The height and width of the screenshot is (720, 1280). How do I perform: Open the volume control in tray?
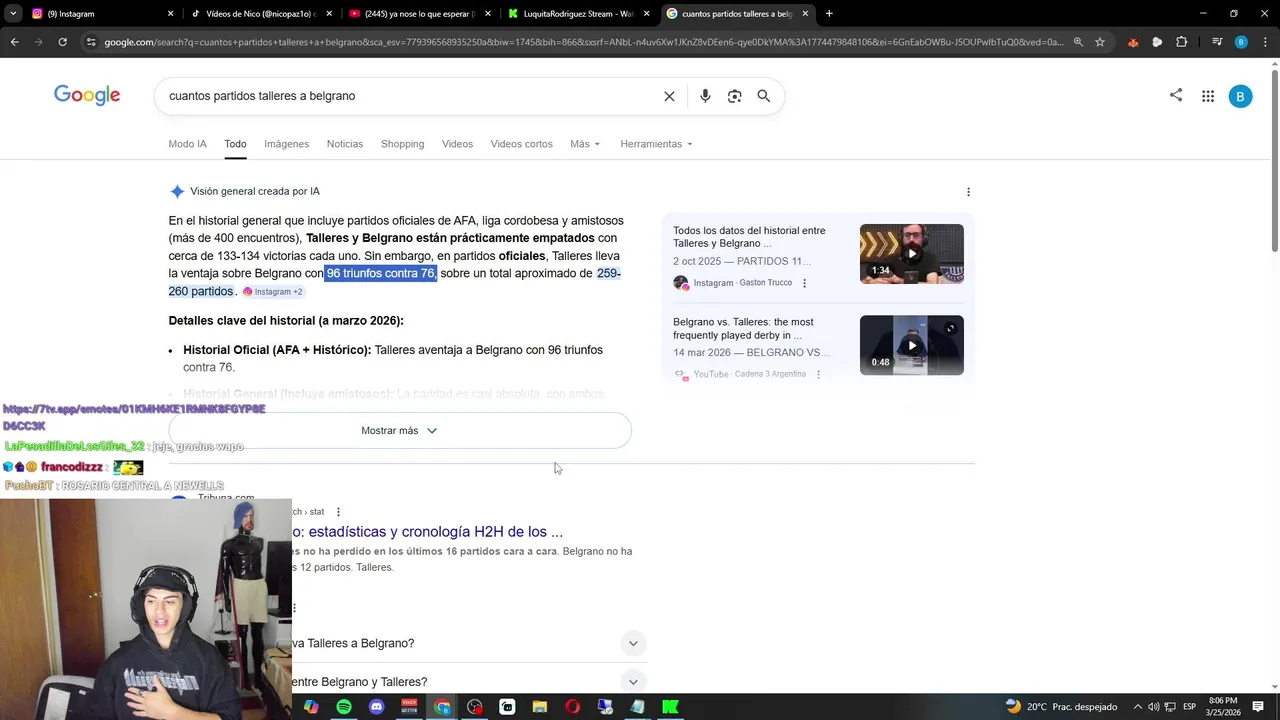pos(1153,707)
